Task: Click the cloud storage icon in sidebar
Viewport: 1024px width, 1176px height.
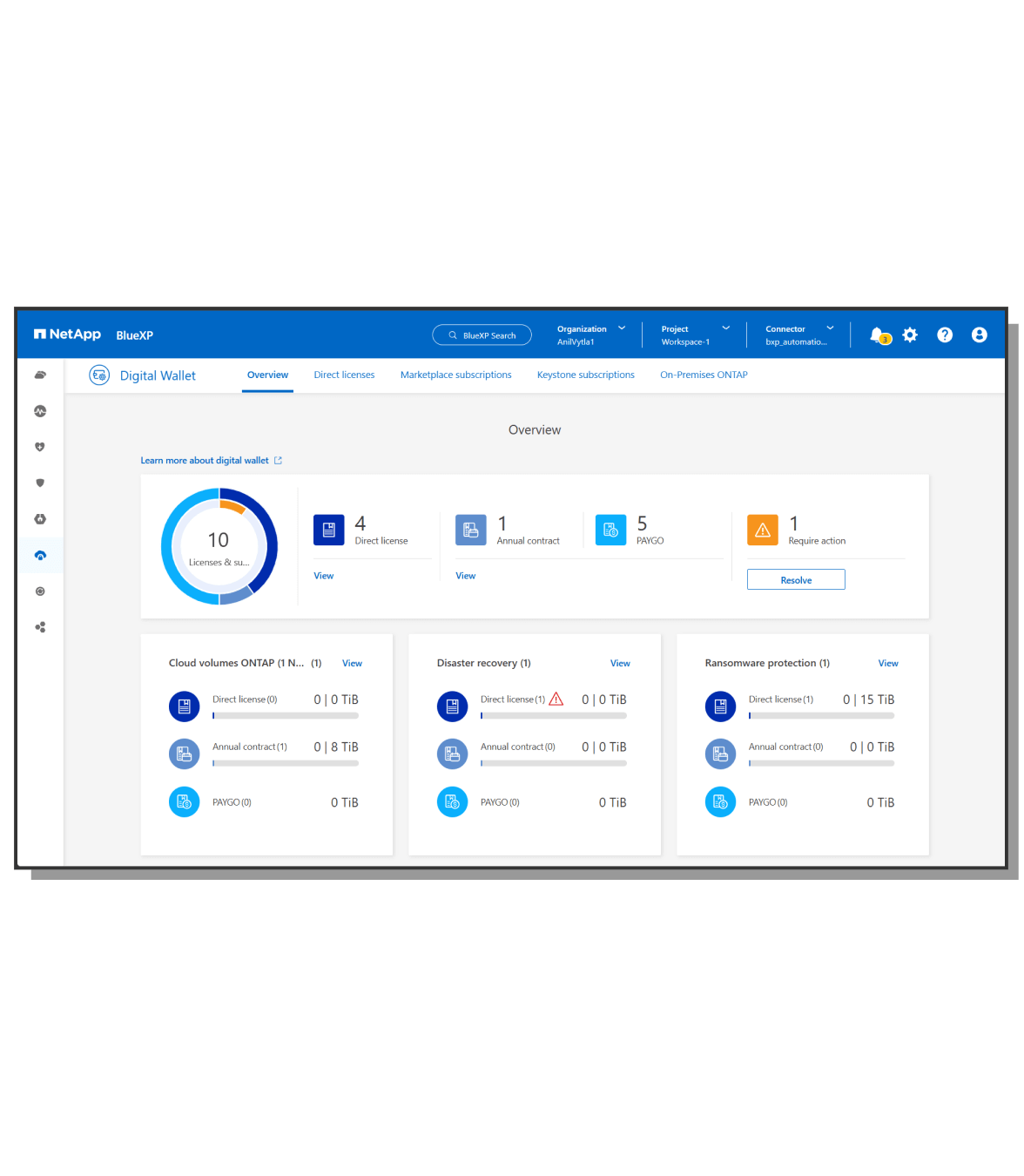Action: coord(40,375)
